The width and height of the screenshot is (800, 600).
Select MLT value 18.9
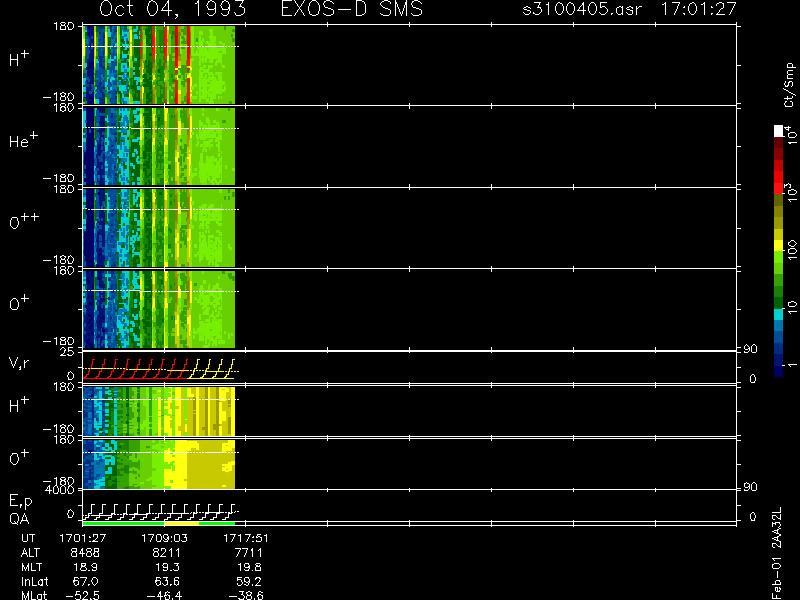tap(87, 567)
